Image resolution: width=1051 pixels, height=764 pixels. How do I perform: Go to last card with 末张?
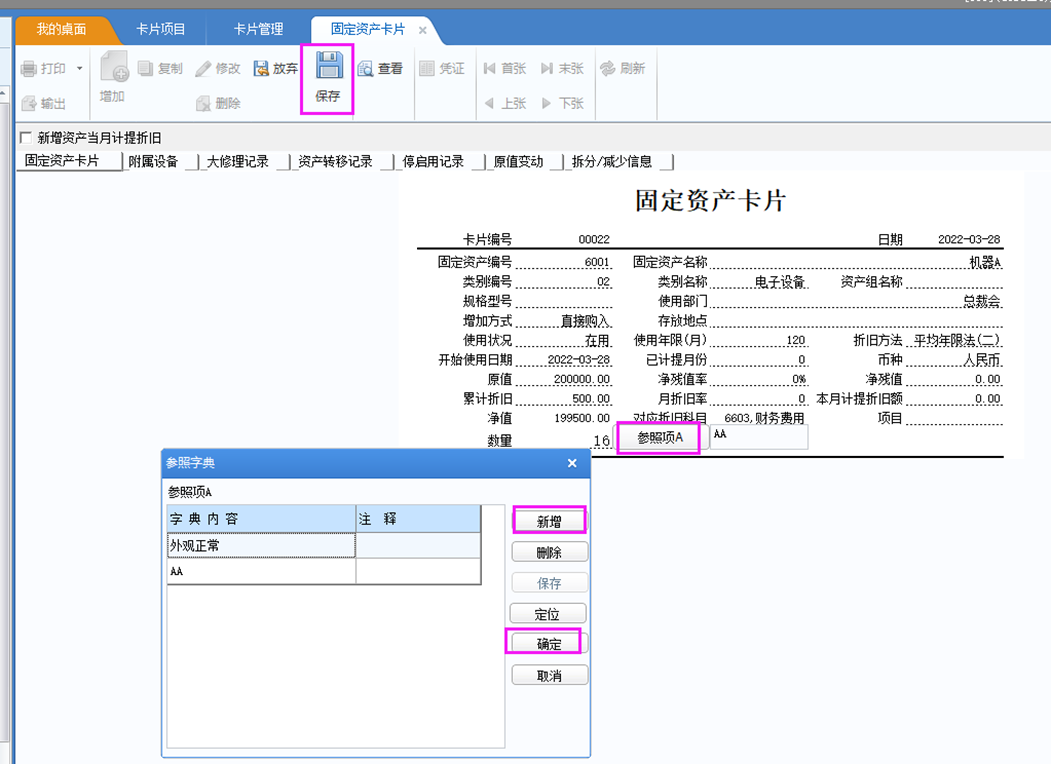coord(562,68)
